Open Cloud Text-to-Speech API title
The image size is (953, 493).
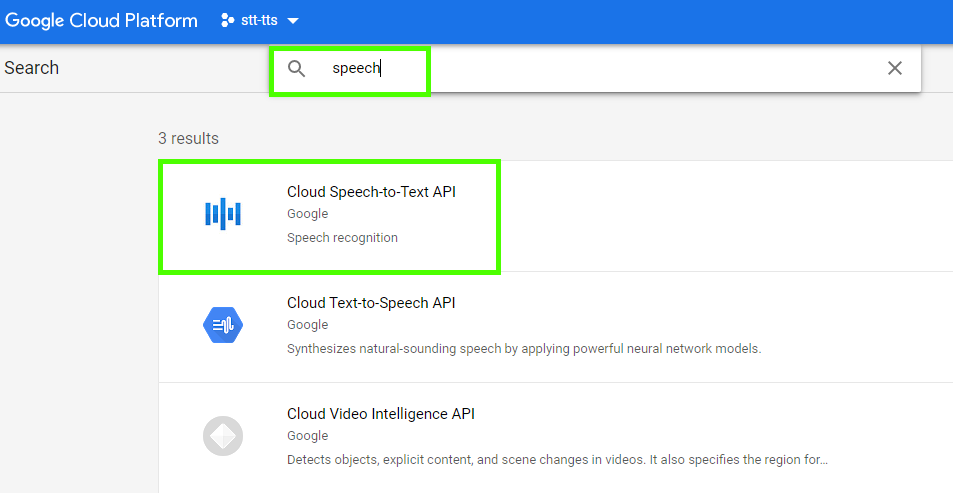371,303
